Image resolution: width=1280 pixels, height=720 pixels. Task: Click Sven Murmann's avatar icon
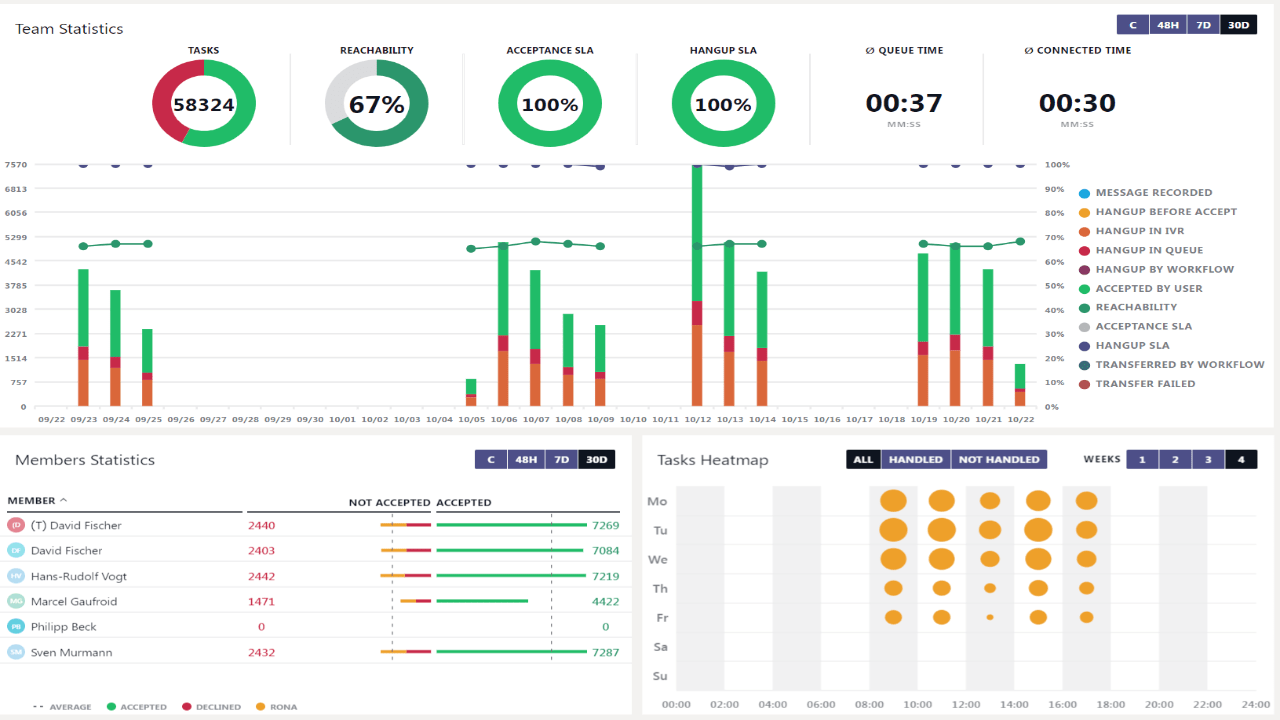16,652
